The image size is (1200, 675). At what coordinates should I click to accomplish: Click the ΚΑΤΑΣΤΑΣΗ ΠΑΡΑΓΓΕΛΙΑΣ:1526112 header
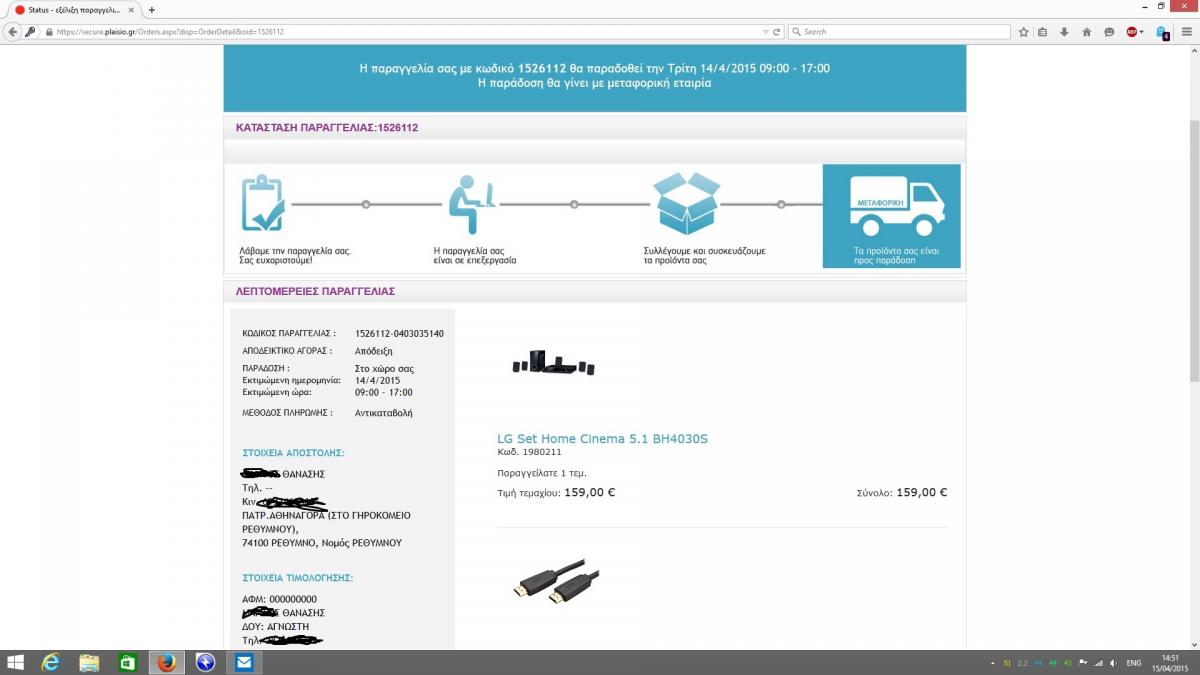pos(327,128)
